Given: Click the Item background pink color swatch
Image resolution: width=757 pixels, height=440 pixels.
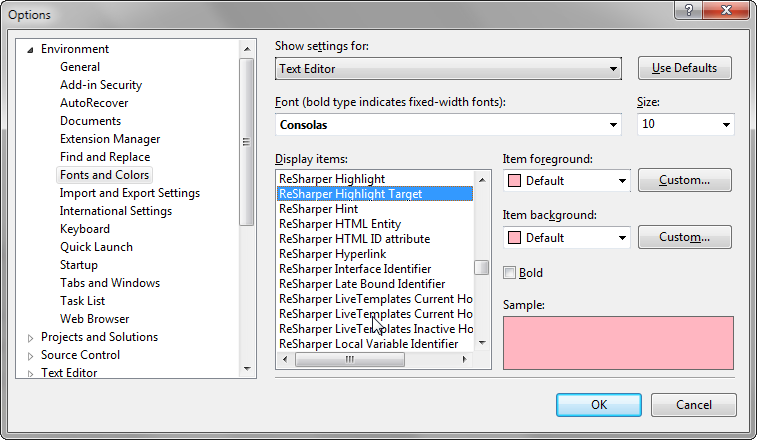Looking at the screenshot, I should 515,238.
